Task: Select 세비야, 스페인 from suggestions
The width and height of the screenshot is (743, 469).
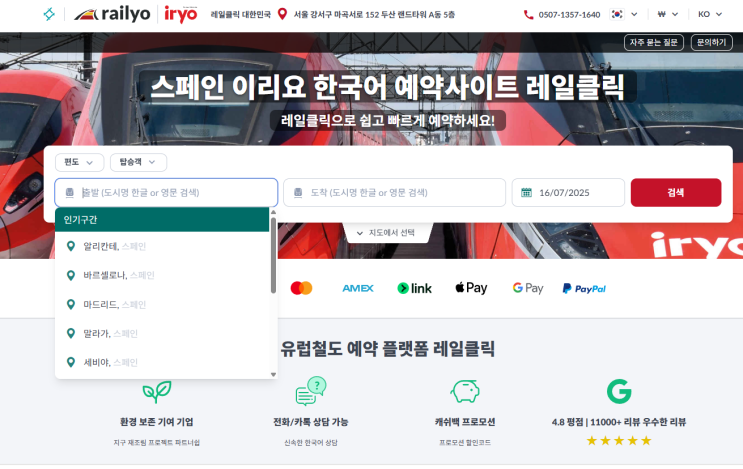Action: tap(162, 362)
